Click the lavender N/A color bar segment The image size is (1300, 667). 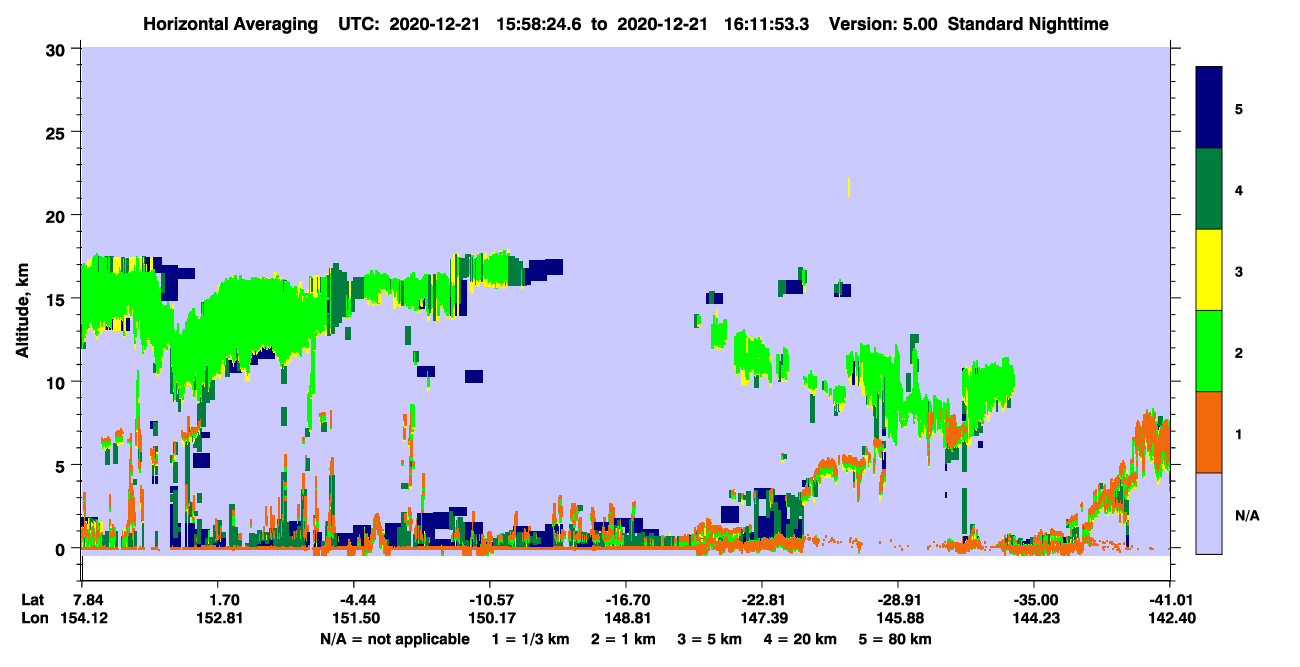(1209, 513)
